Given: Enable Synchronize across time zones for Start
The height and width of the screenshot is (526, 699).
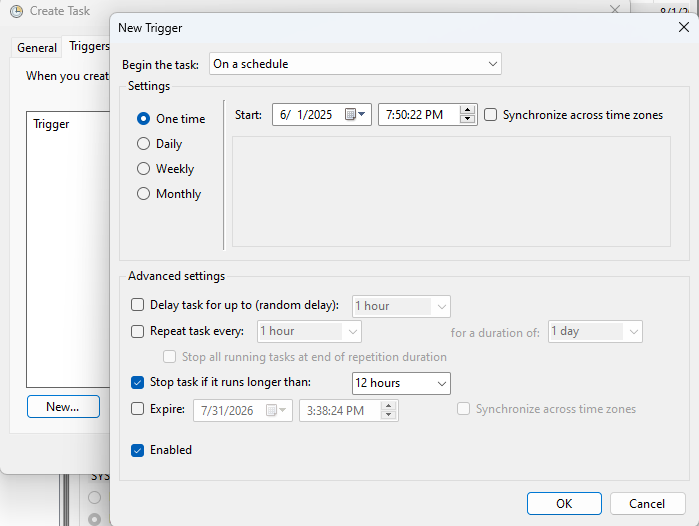Looking at the screenshot, I should [x=490, y=115].
